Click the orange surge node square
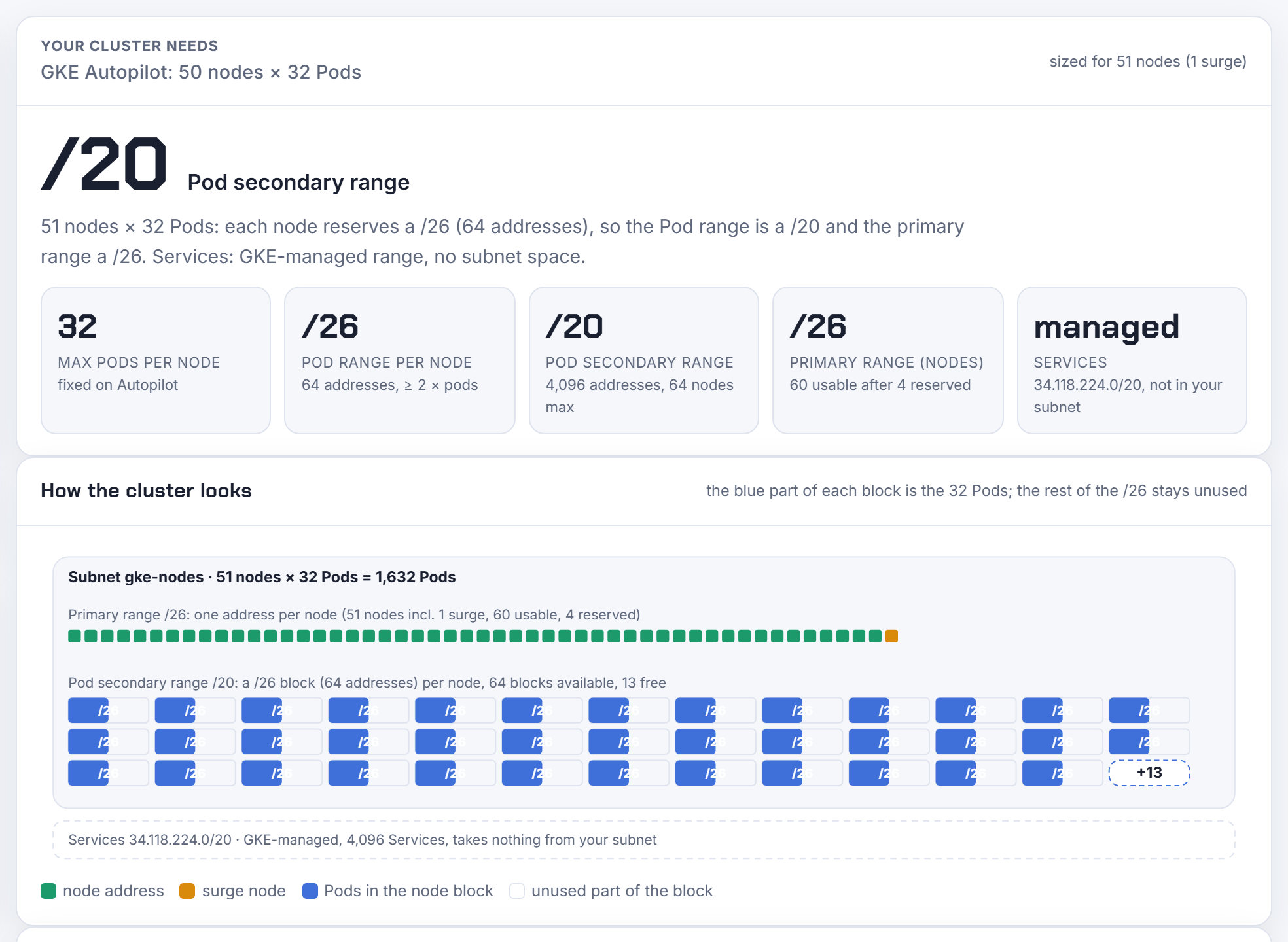Viewport: 1288px width, 942px height. [x=891, y=636]
